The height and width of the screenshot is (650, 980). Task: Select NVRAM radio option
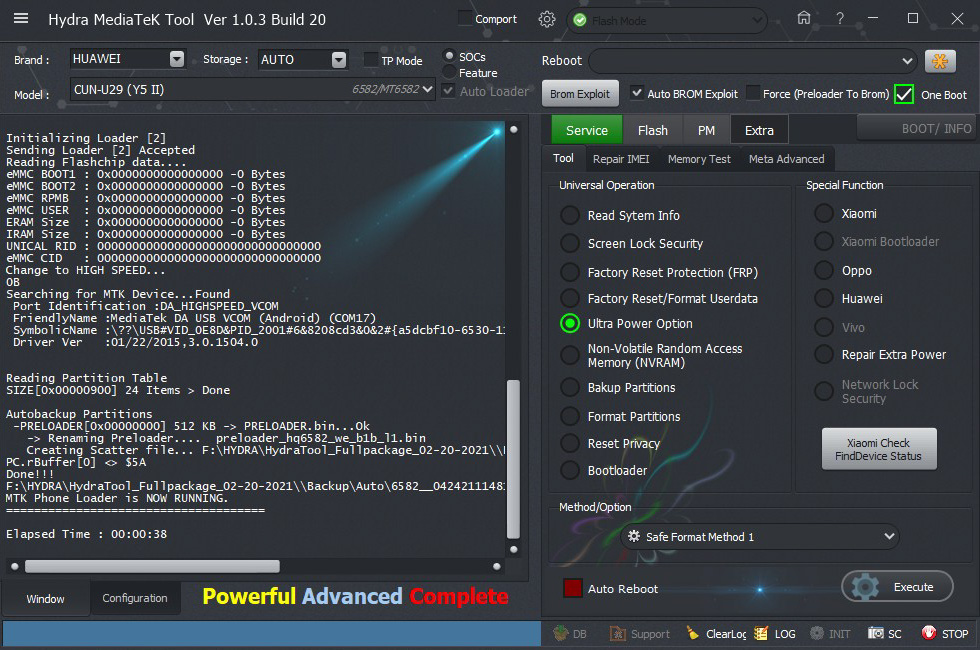(x=569, y=355)
